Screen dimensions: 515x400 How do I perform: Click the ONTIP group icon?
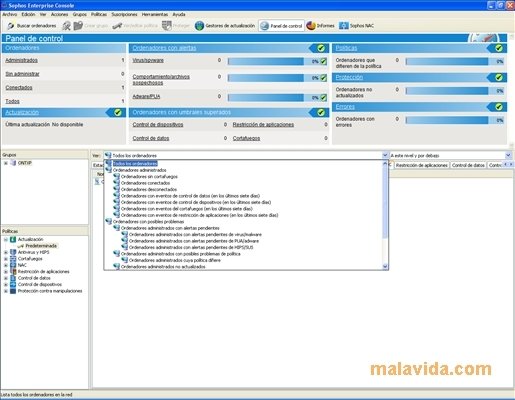[x=13, y=163]
